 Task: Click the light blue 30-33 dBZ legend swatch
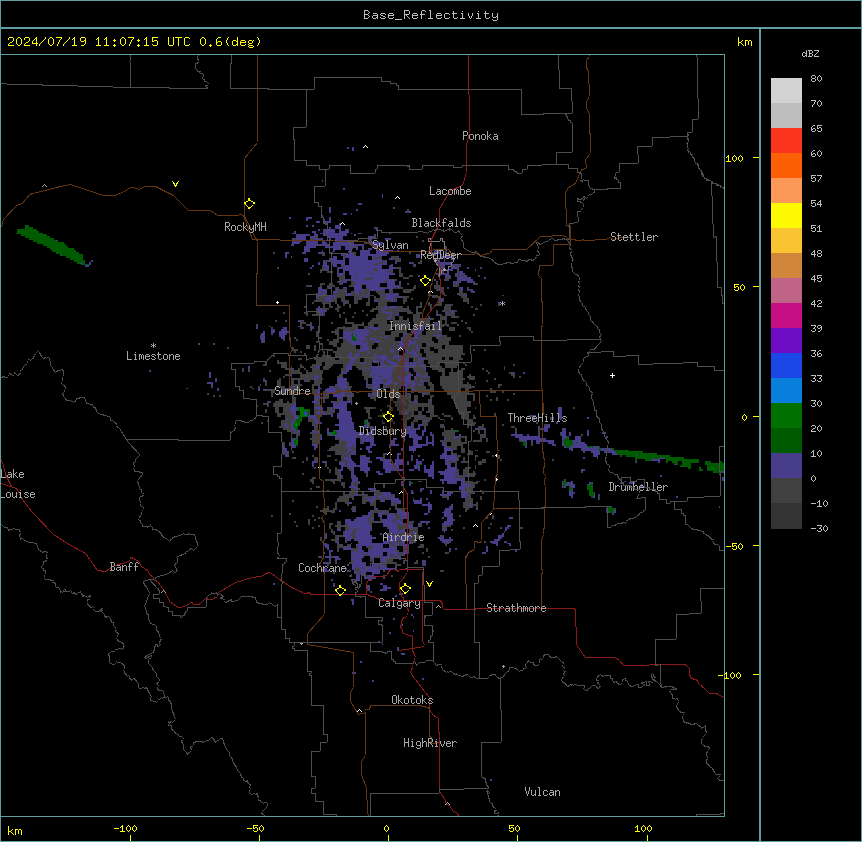click(x=786, y=391)
